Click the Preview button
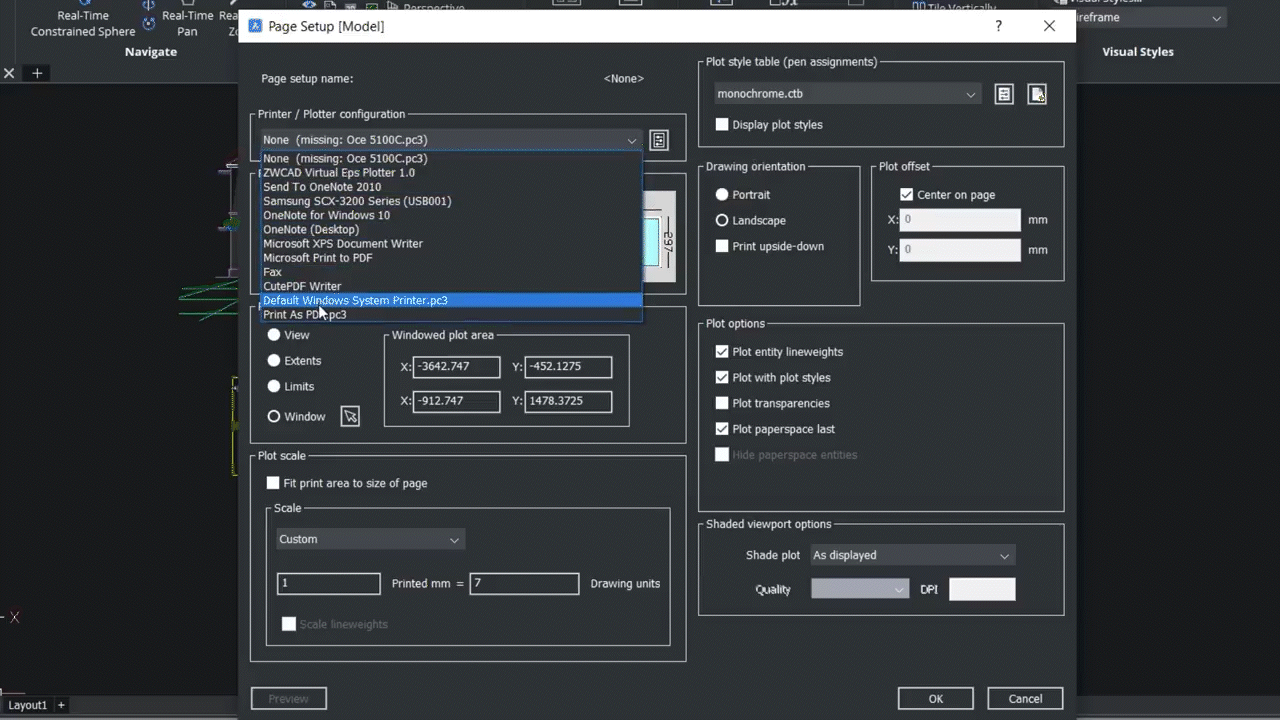 pyautogui.click(x=289, y=699)
